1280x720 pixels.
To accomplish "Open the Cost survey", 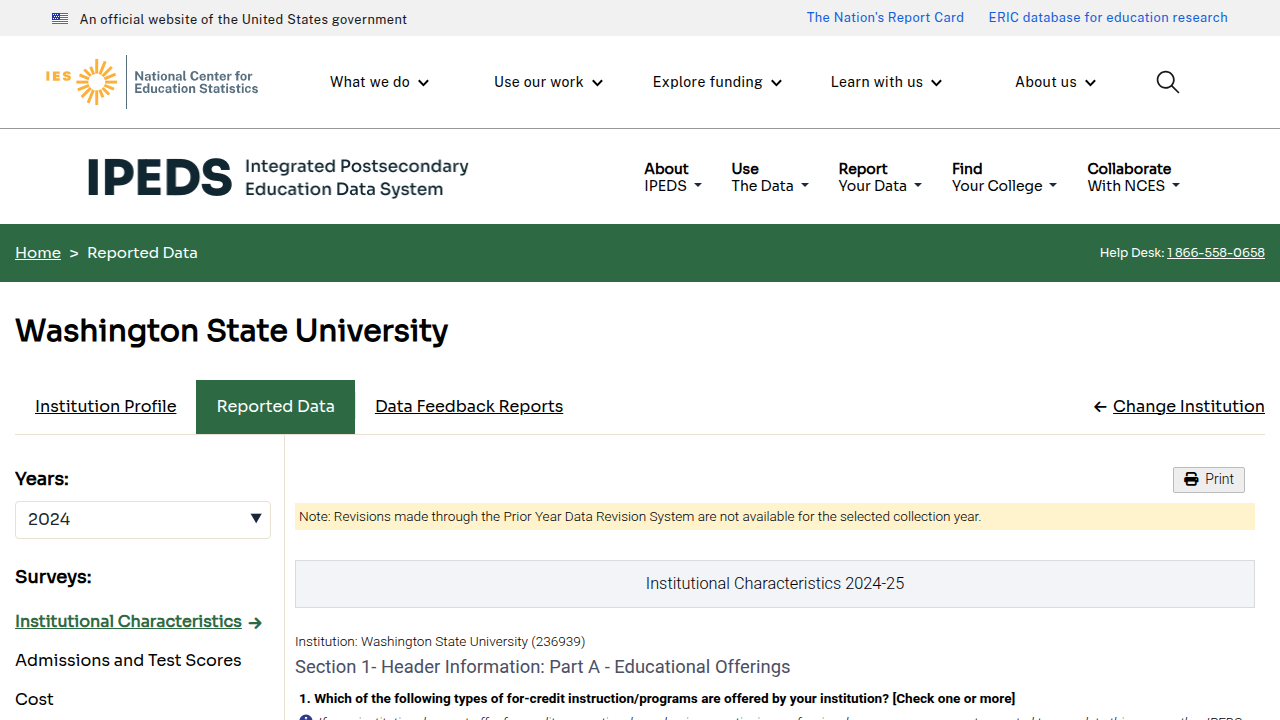I will click(x=34, y=700).
